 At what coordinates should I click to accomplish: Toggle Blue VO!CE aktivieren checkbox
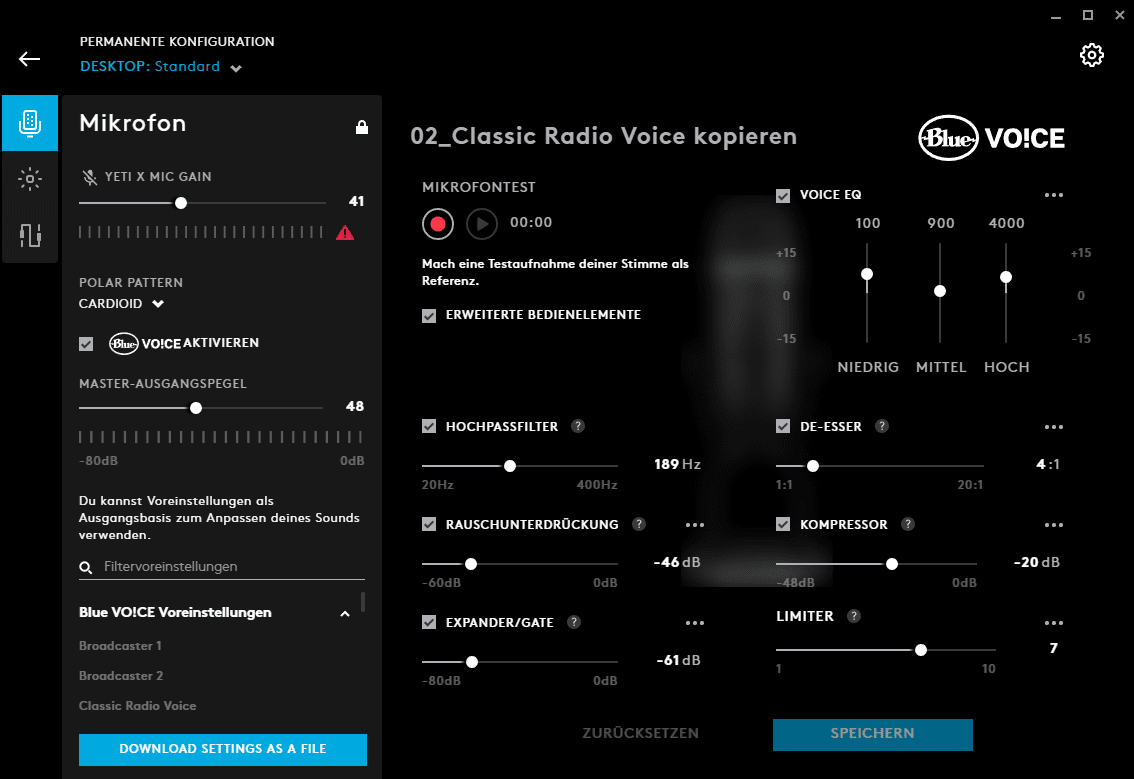[86, 344]
